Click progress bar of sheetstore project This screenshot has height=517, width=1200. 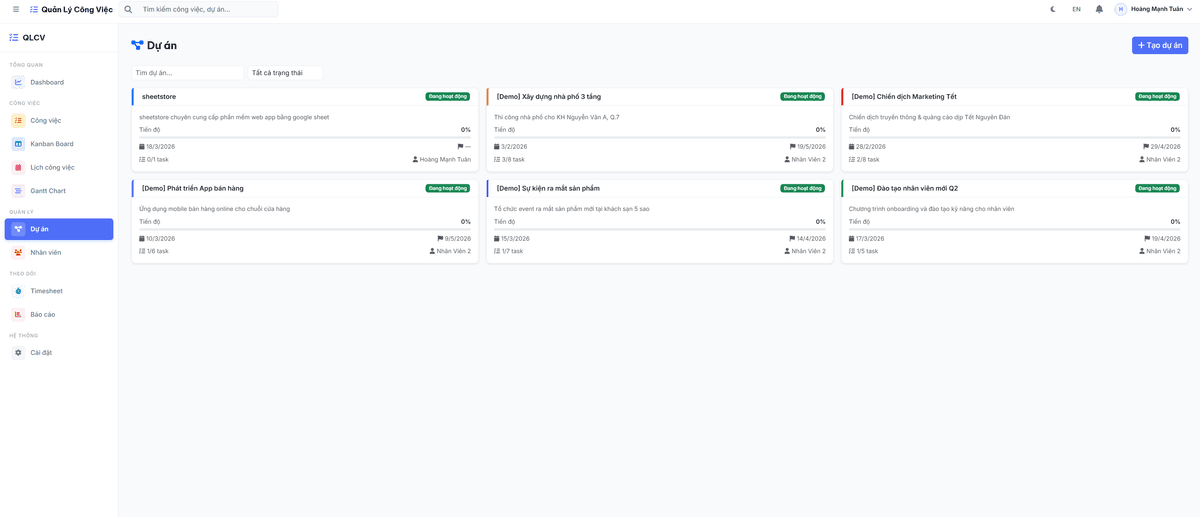305,137
